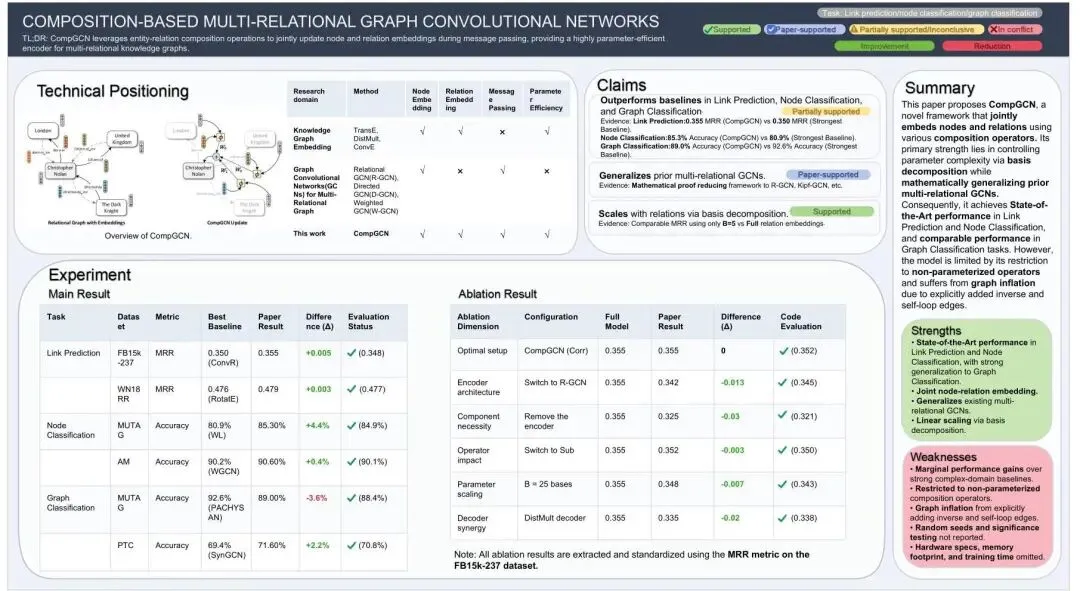1080x591 pixels.
Task: Click the check mark next to (84.9%)
Action: coord(351,426)
